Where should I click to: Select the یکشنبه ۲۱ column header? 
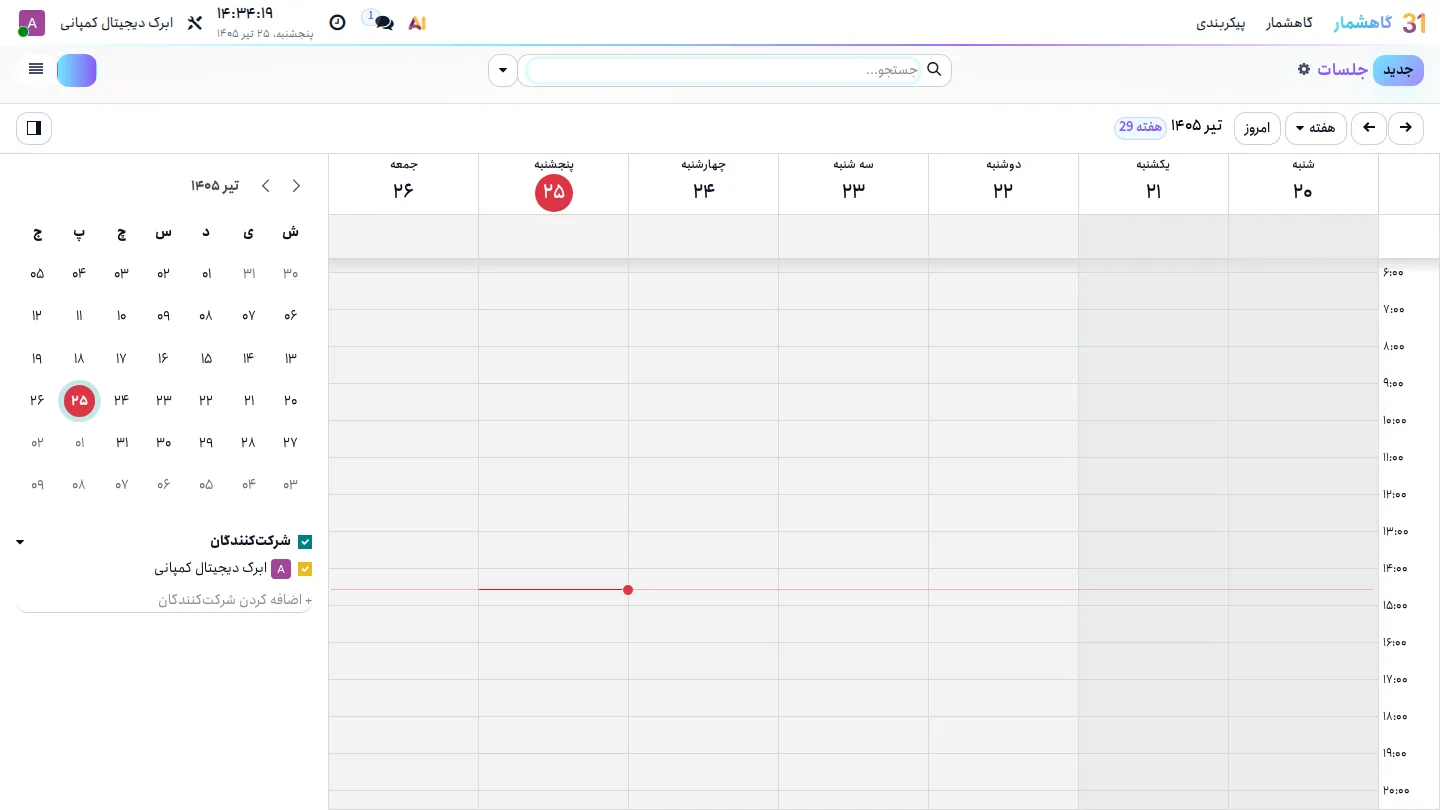1153,183
